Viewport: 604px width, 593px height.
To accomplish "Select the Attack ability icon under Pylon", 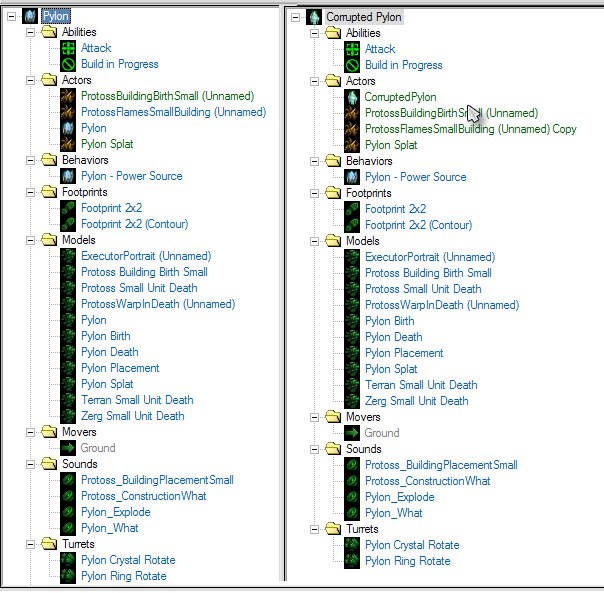I will coord(68,48).
